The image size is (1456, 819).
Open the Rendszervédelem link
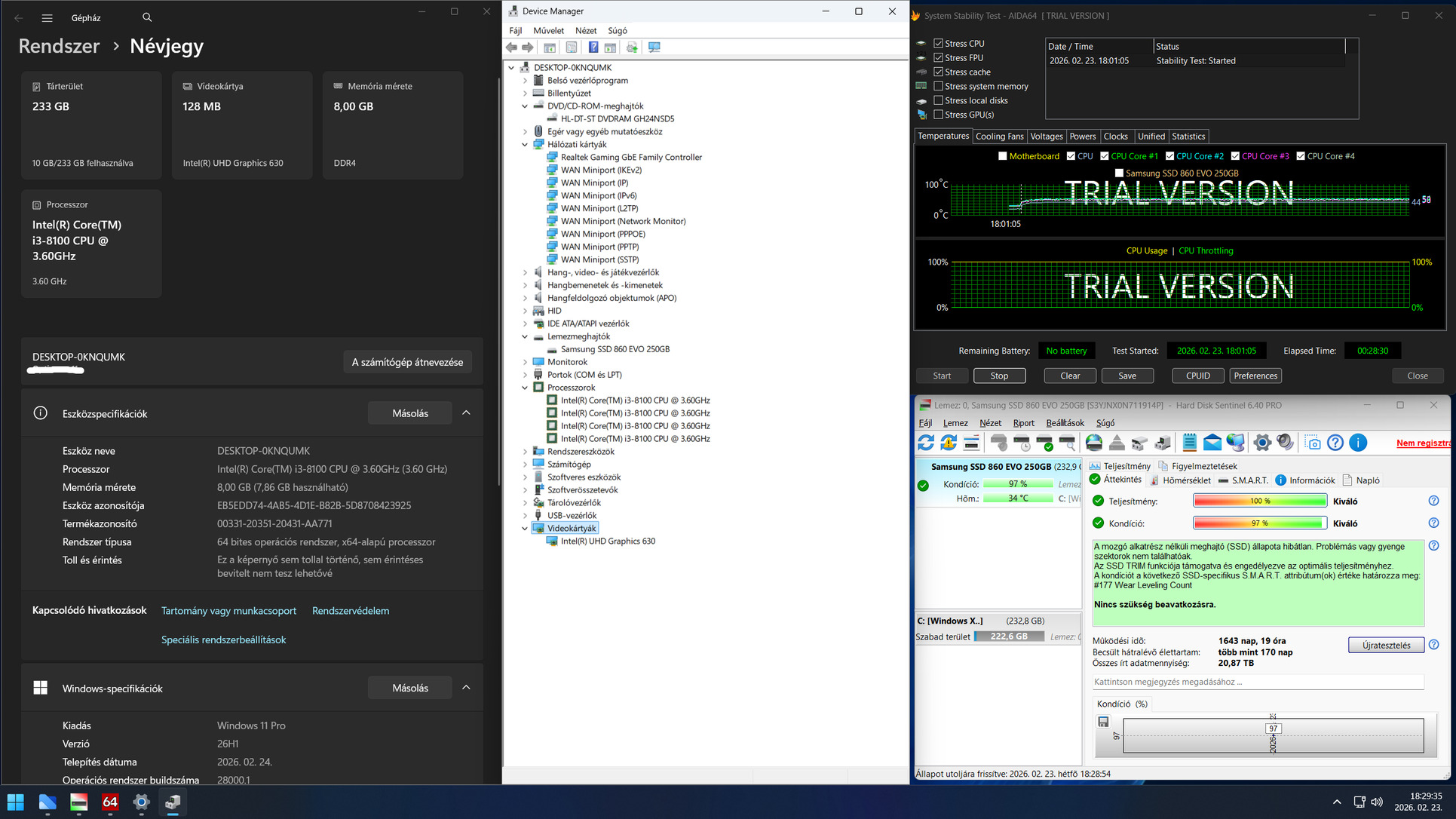pos(351,611)
